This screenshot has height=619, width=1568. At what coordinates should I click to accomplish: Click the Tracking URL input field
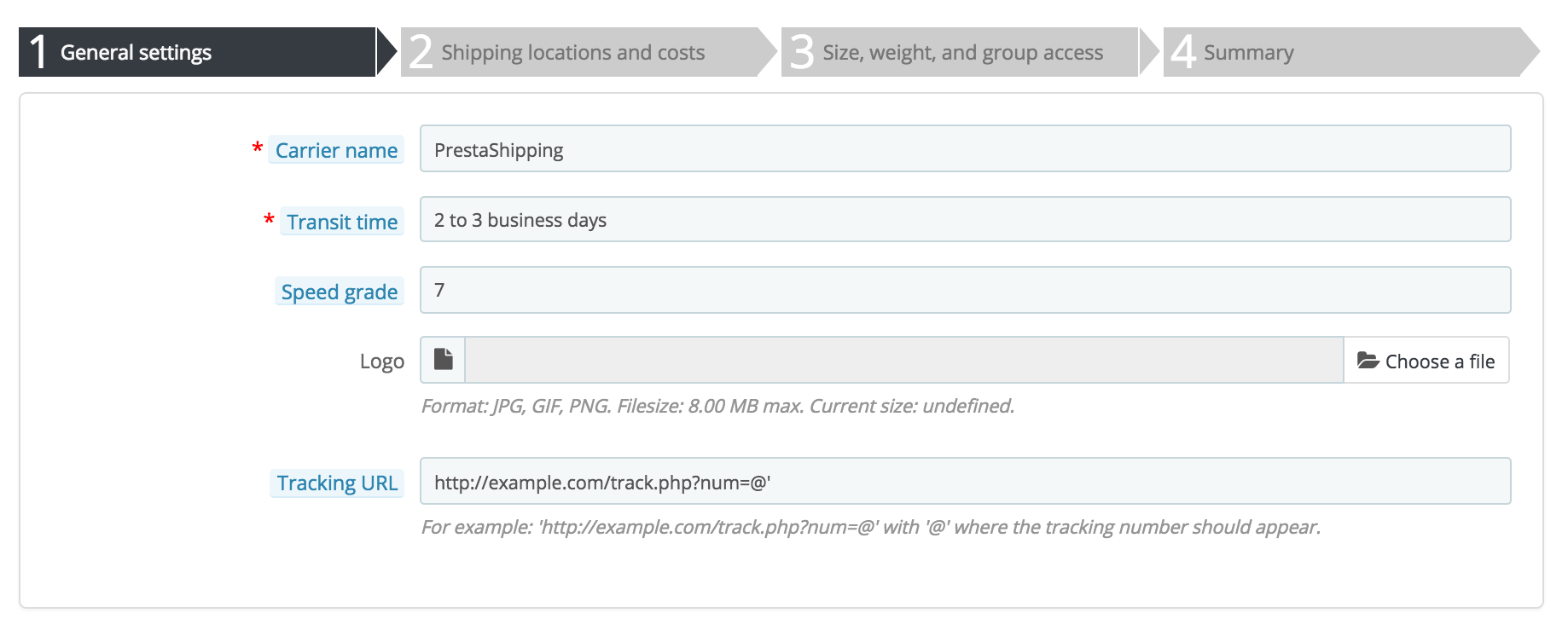point(965,482)
